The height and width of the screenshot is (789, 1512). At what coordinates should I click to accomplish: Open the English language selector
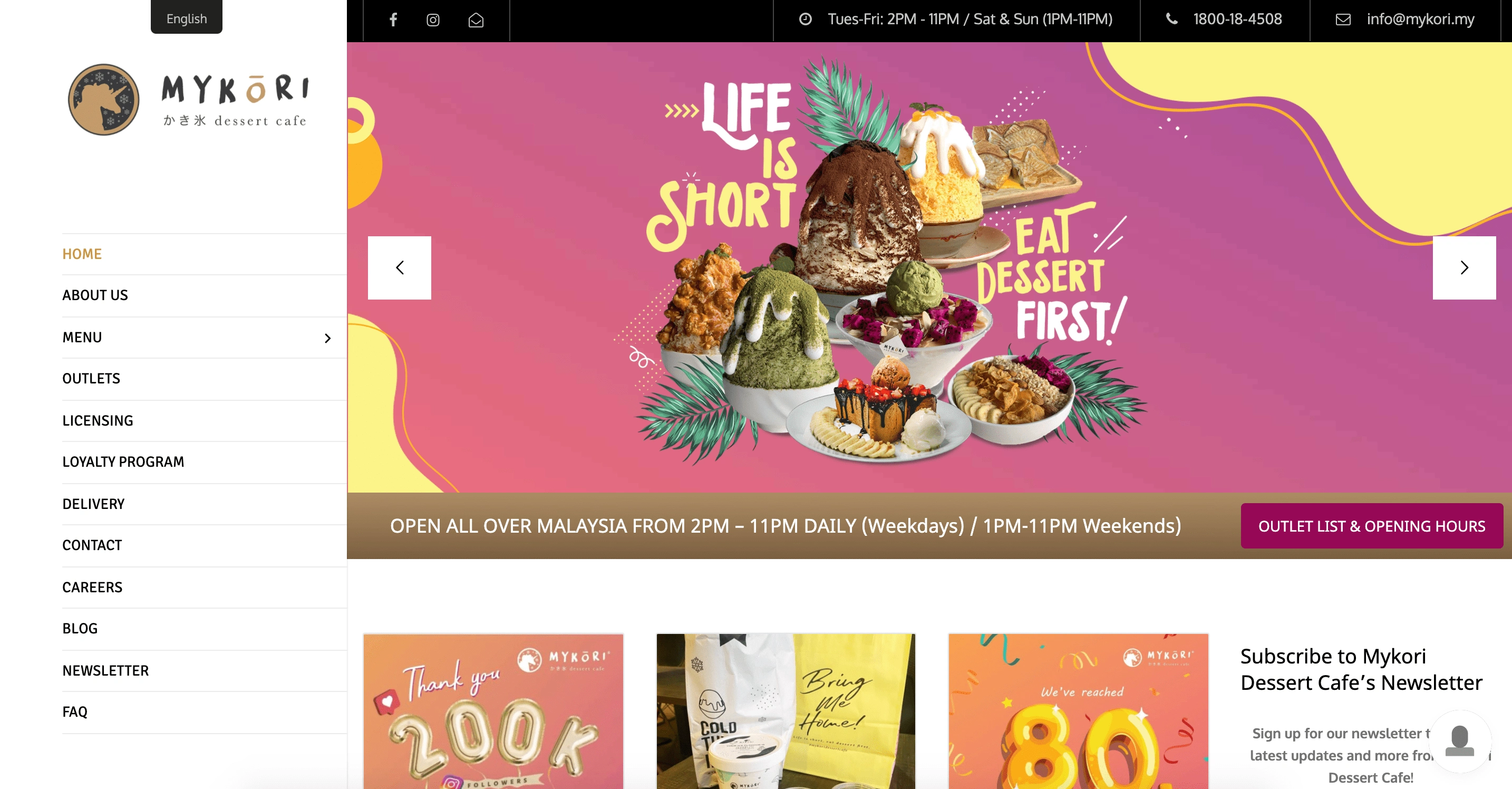(x=187, y=17)
